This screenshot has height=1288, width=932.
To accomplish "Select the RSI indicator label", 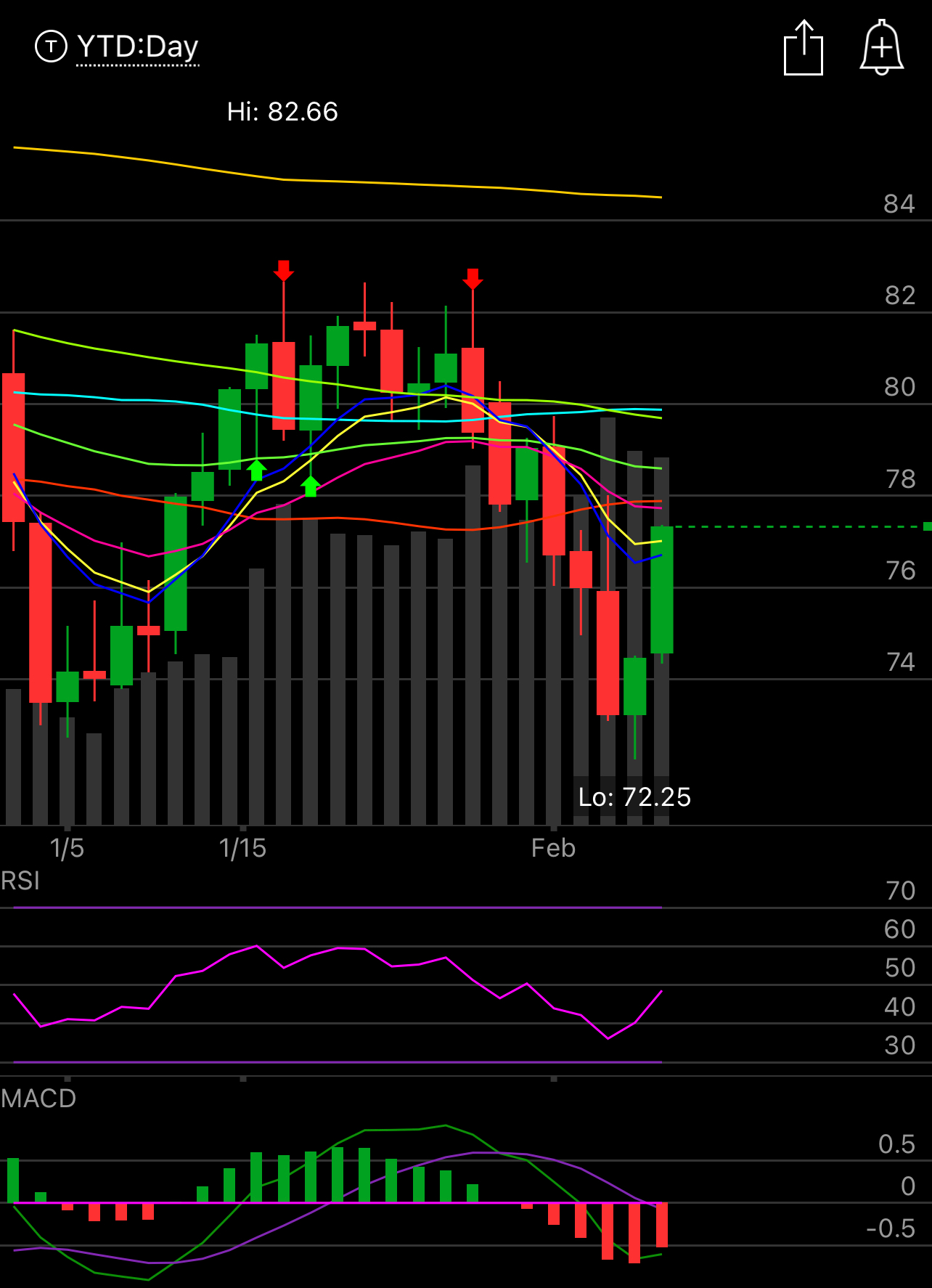I will [20, 881].
